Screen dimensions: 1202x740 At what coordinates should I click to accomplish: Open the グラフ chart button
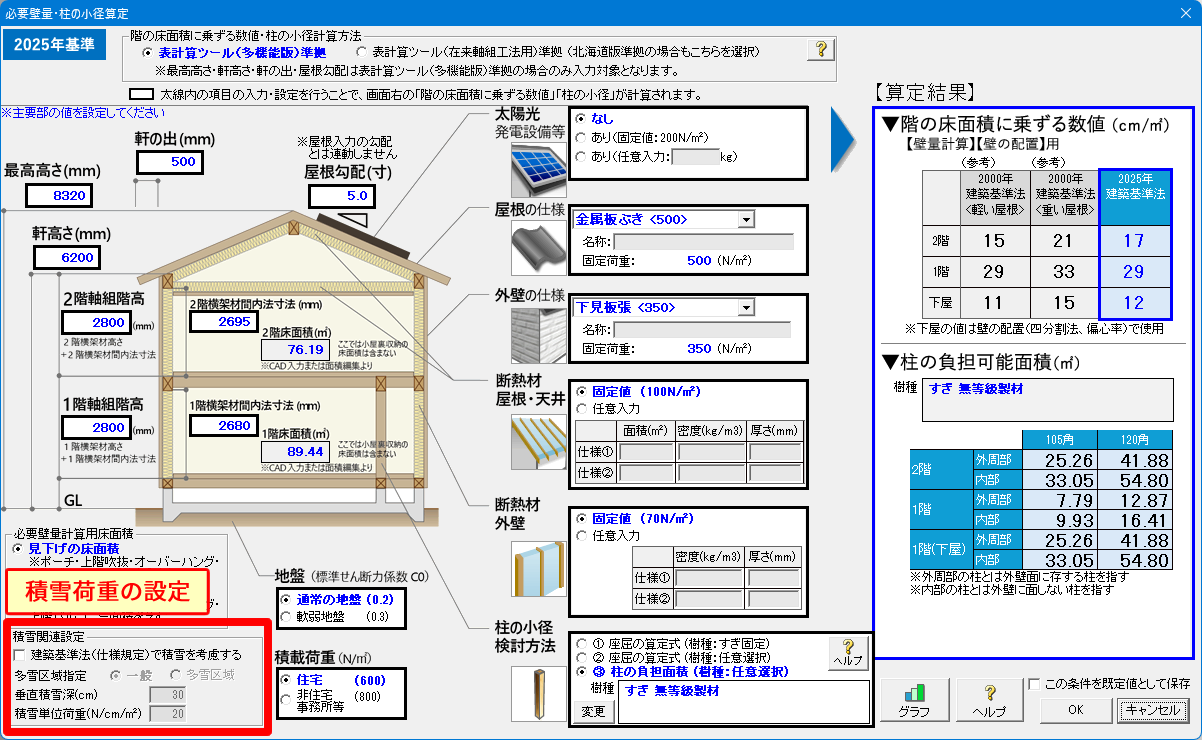click(914, 700)
